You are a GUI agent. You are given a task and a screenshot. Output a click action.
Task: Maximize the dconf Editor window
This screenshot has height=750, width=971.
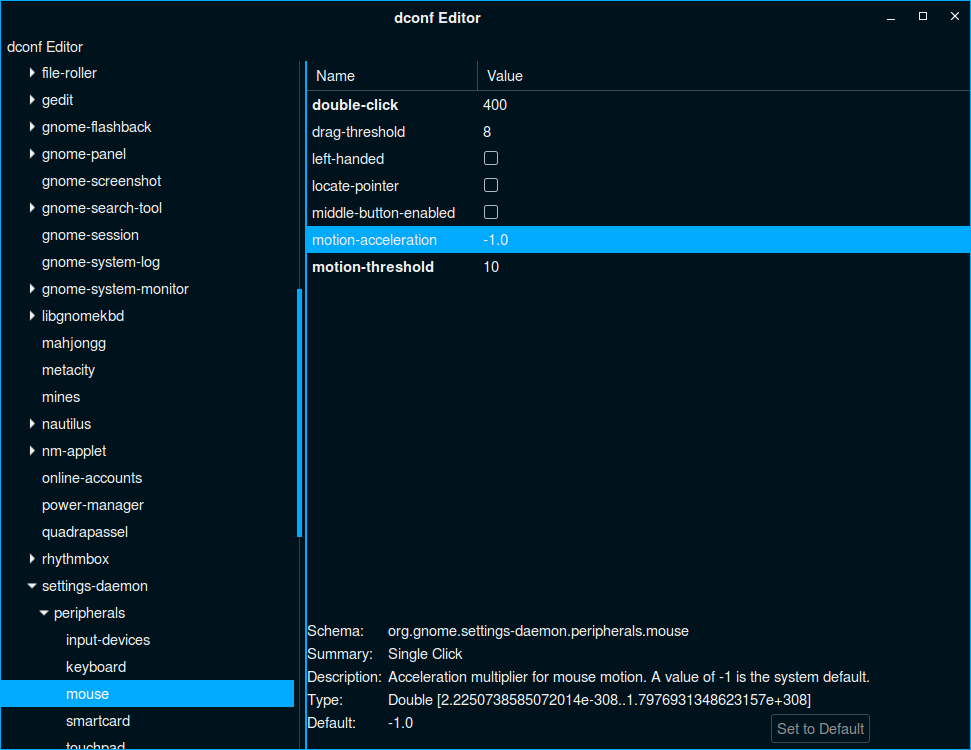click(923, 16)
